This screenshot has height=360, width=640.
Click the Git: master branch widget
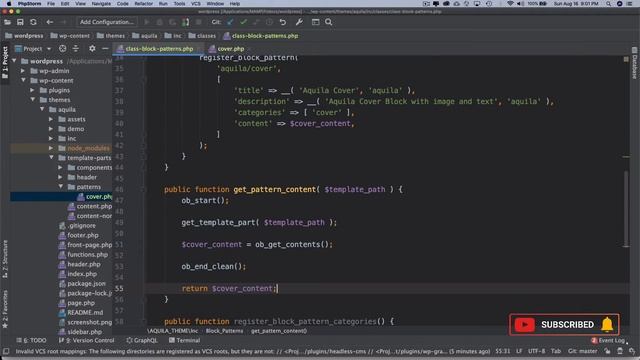point(583,351)
